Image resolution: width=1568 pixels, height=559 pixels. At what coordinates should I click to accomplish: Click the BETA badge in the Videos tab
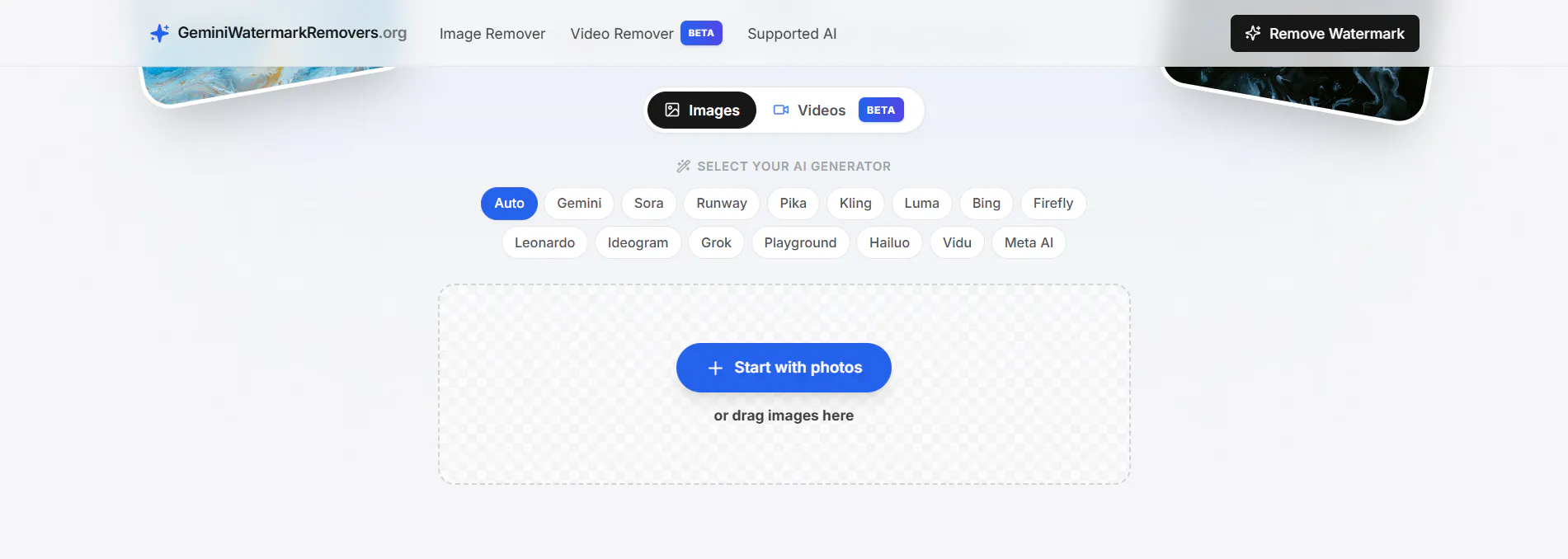tap(881, 110)
